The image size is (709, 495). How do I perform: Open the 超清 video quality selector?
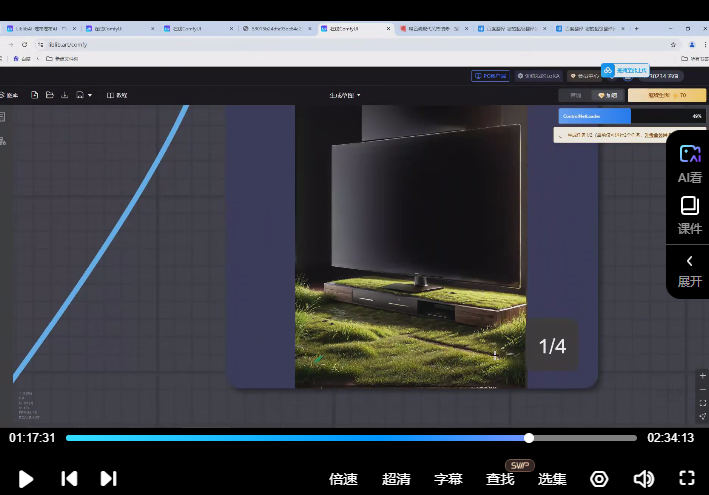396,479
